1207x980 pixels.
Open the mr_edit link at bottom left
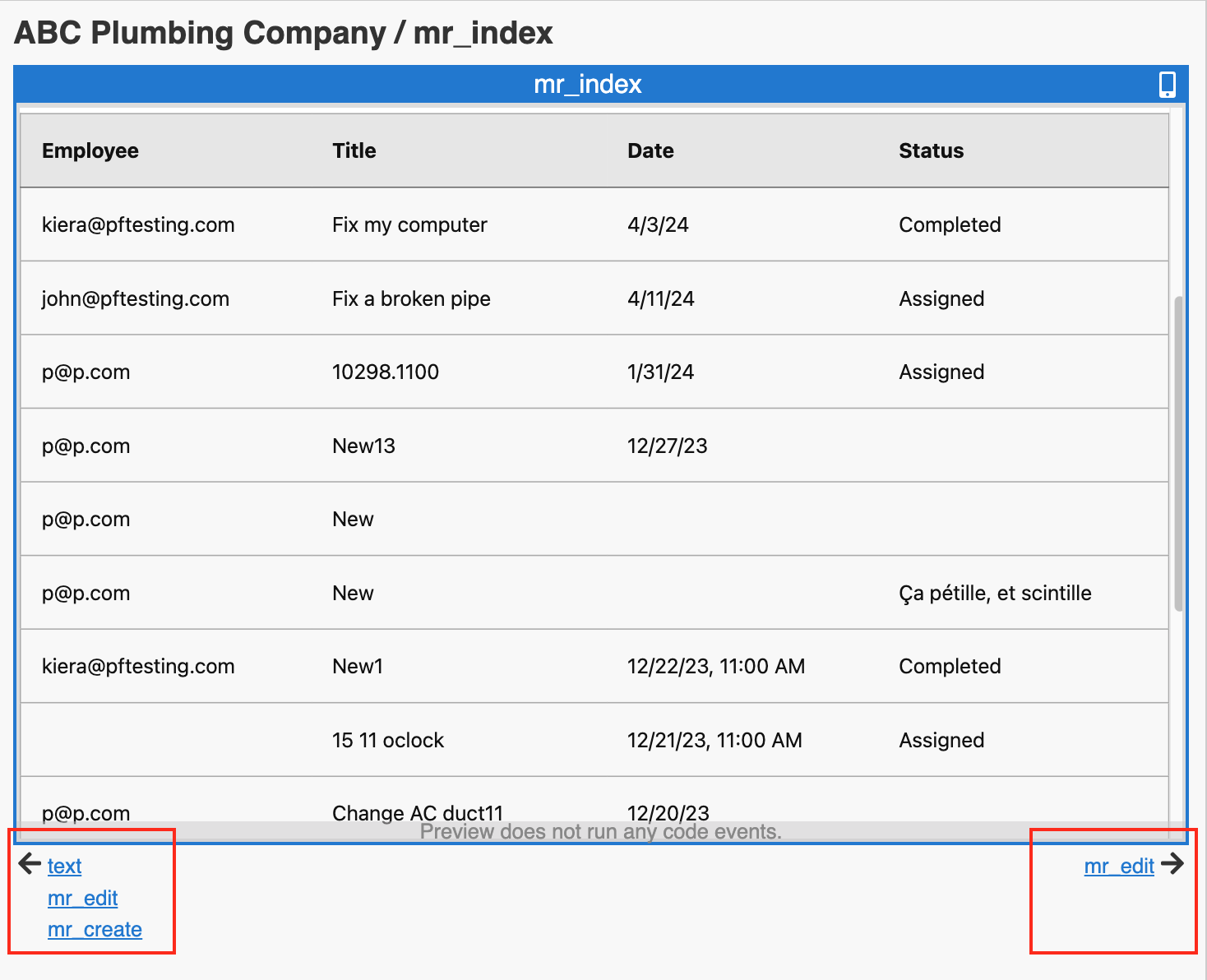pos(82,899)
